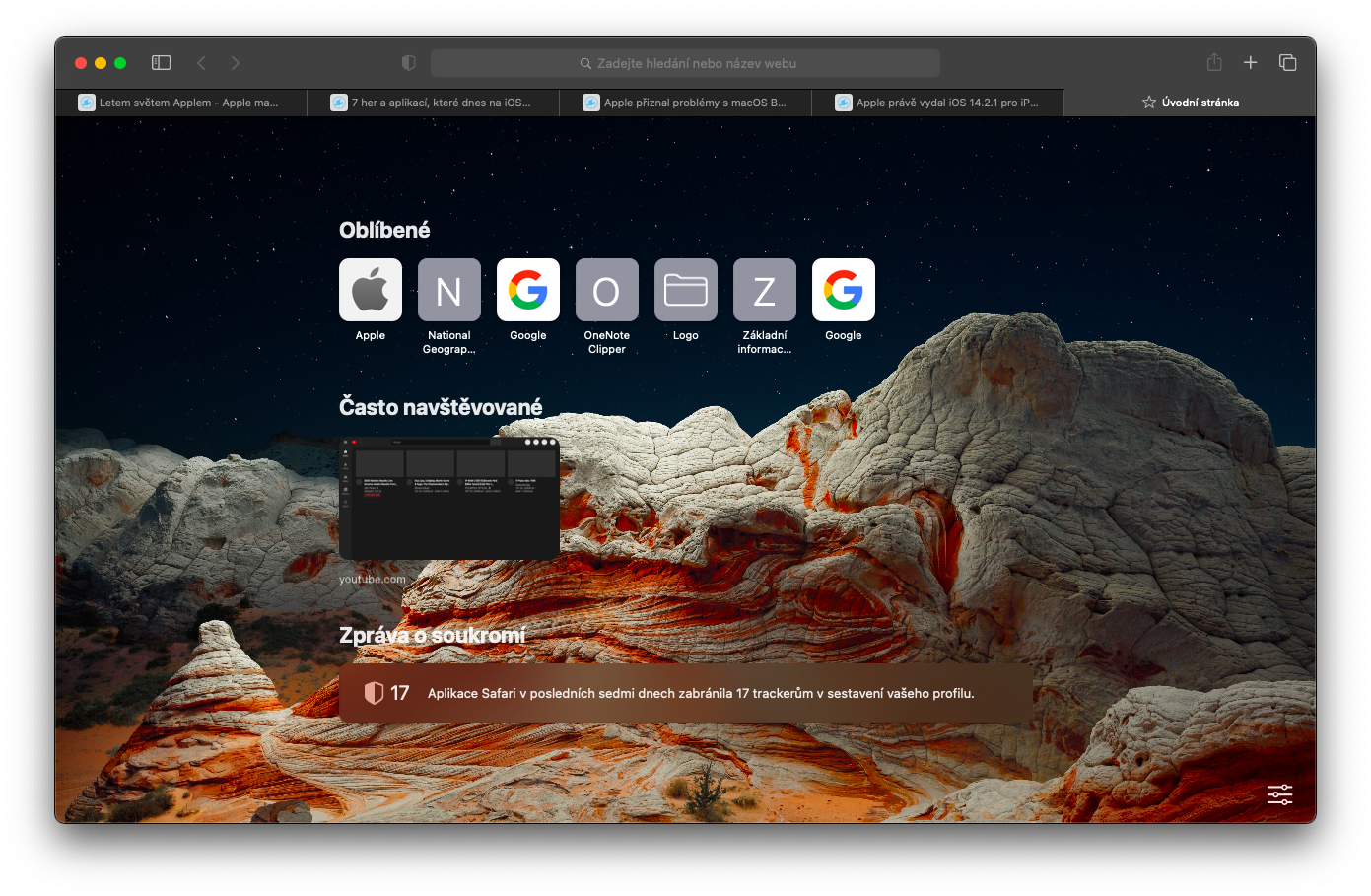Open the National Geographic favorite
This screenshot has height=896, width=1371.
pos(449,291)
